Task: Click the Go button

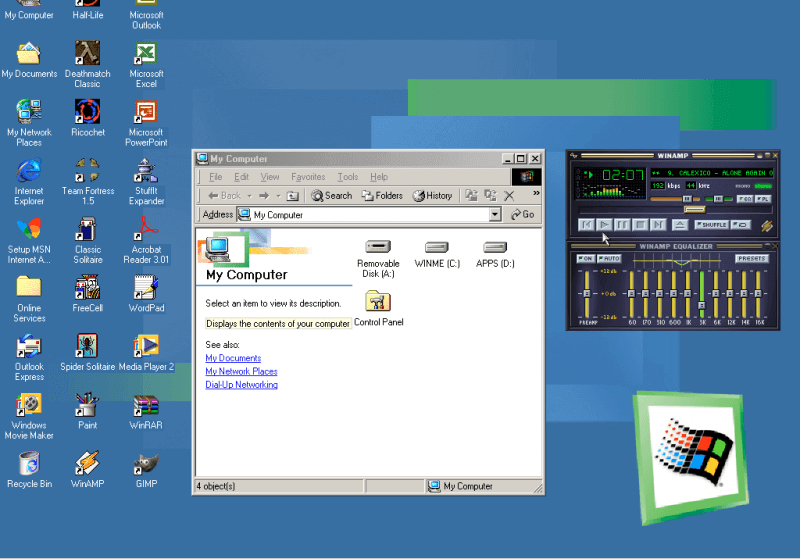Action: 522,215
